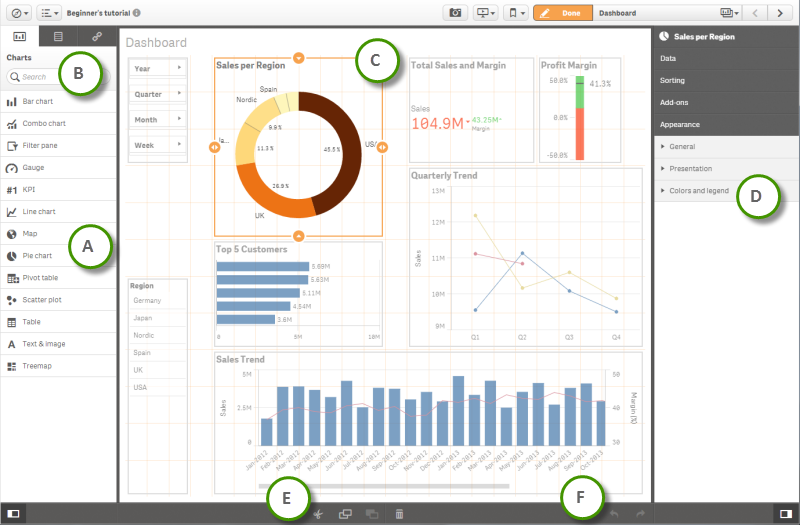Click the Done editing button

pyautogui.click(x=563, y=13)
